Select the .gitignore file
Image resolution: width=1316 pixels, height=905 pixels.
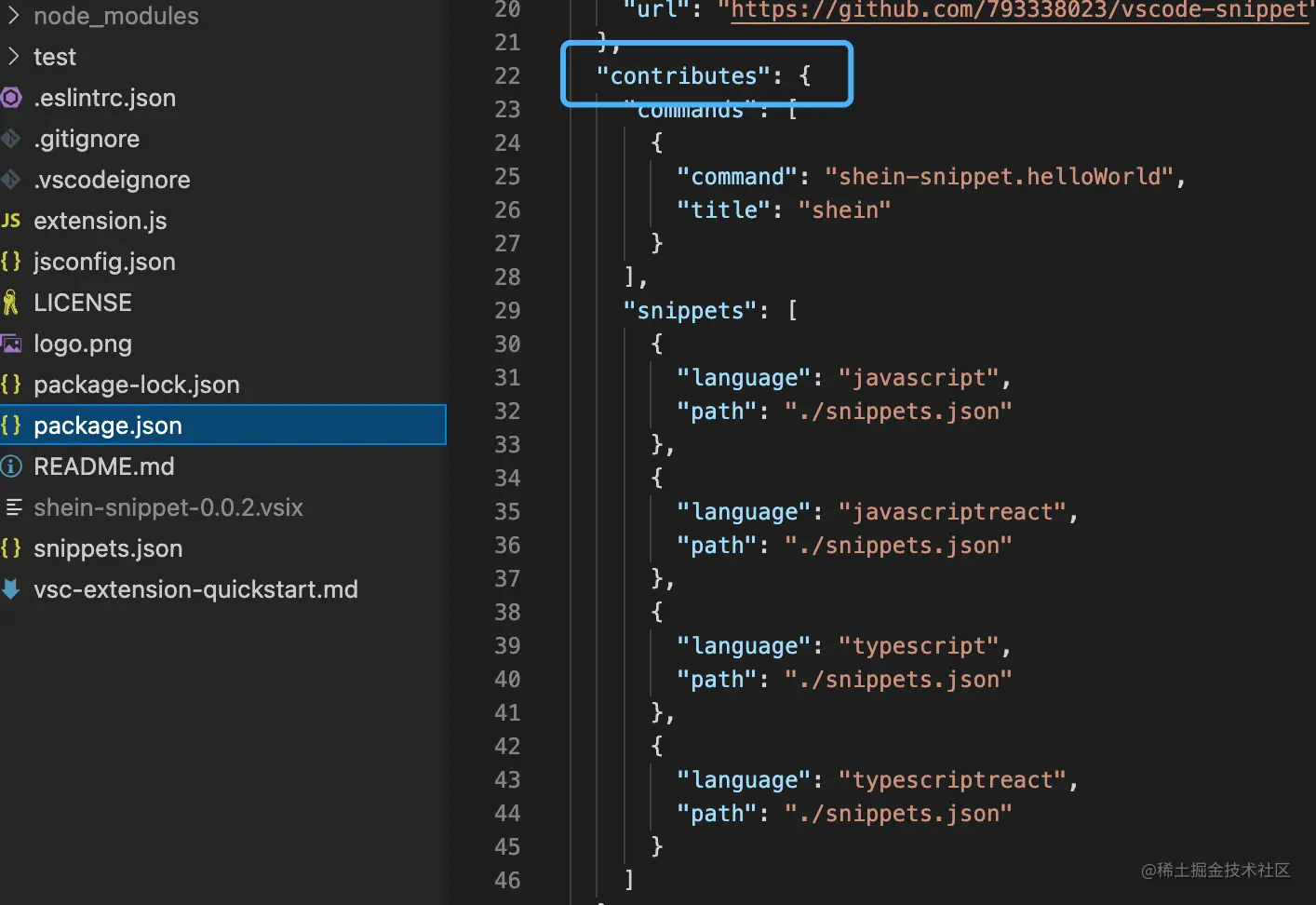(x=87, y=139)
